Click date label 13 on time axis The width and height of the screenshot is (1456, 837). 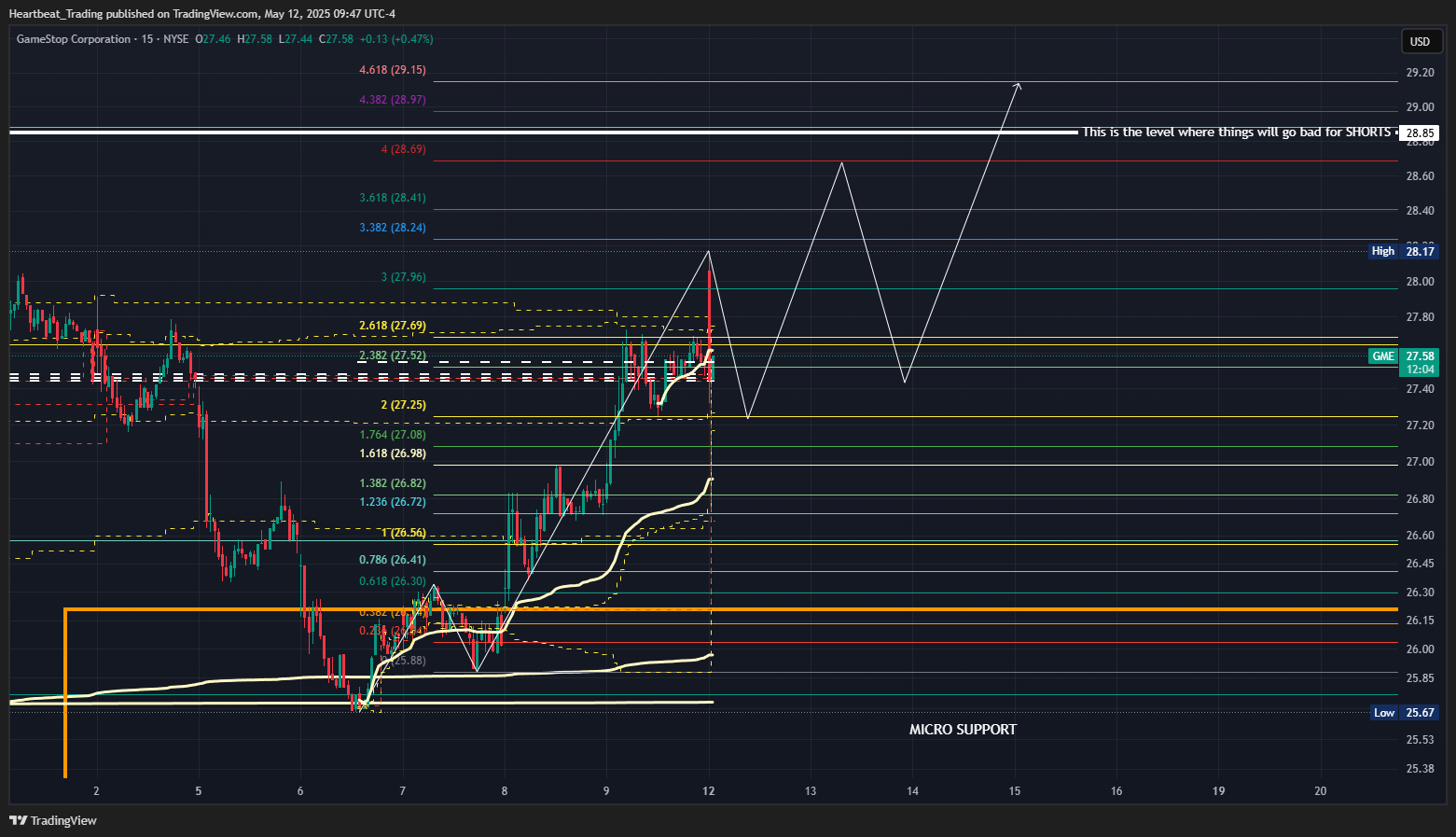click(811, 791)
